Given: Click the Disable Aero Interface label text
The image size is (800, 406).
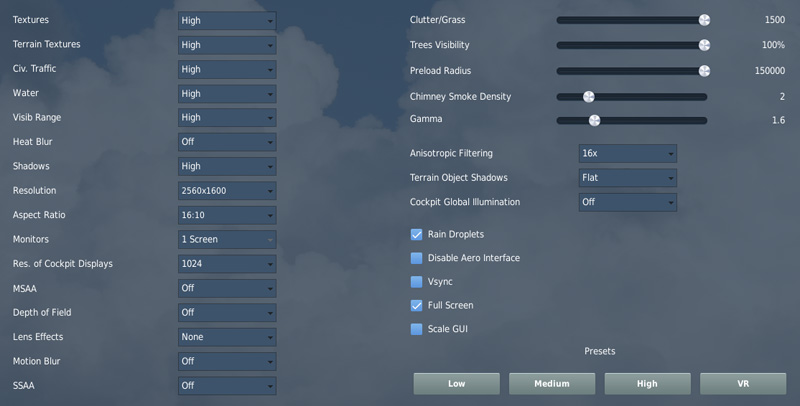Looking at the screenshot, I should [x=473, y=258].
